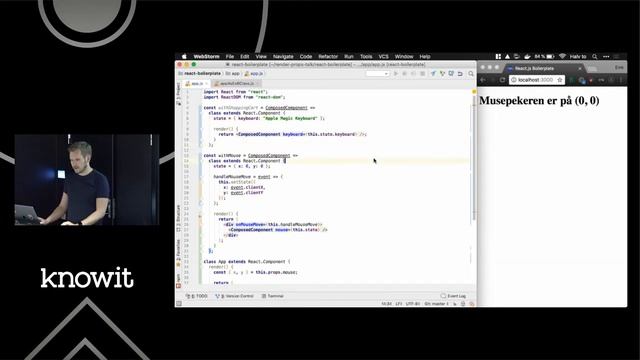
Task: Click the localhost:3000 address bar
Action: (537, 80)
